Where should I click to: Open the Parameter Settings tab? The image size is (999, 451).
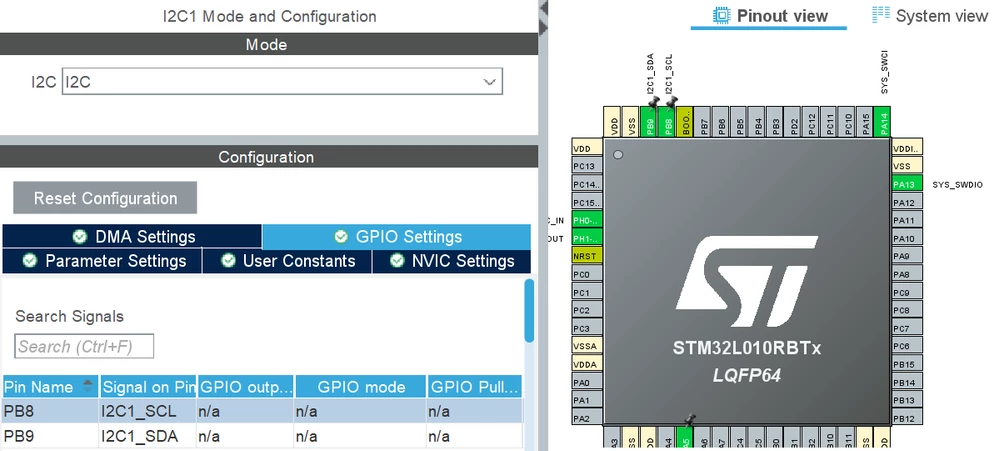point(102,261)
